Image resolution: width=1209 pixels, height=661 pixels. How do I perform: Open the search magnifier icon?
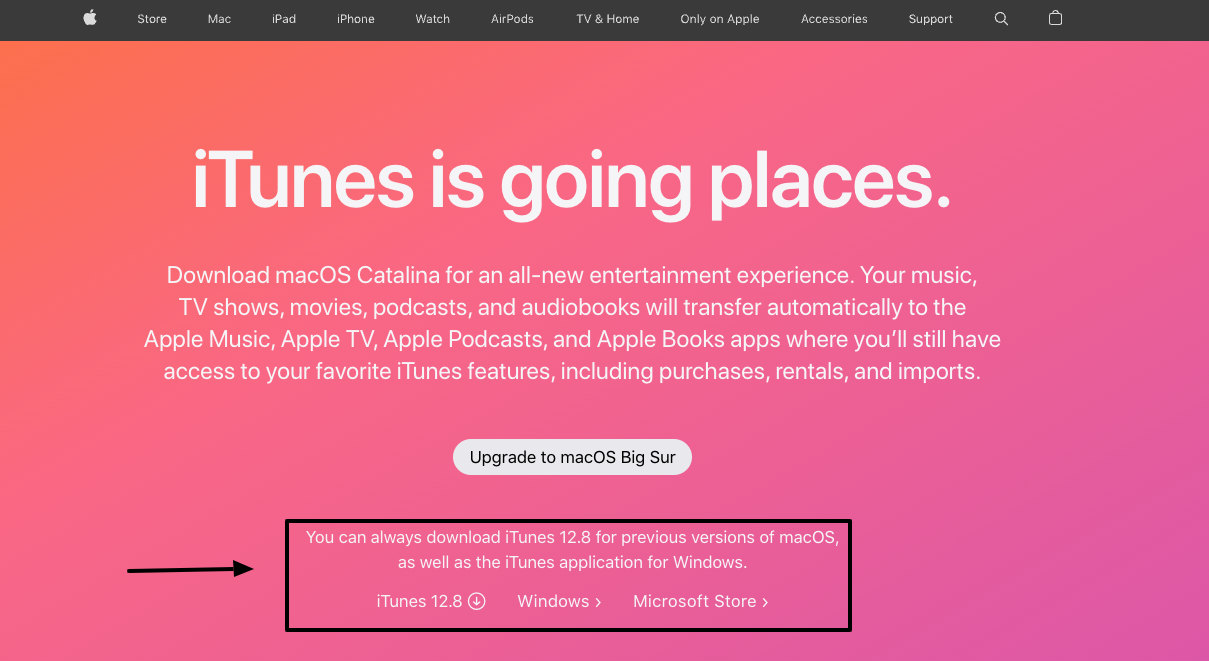point(1001,19)
